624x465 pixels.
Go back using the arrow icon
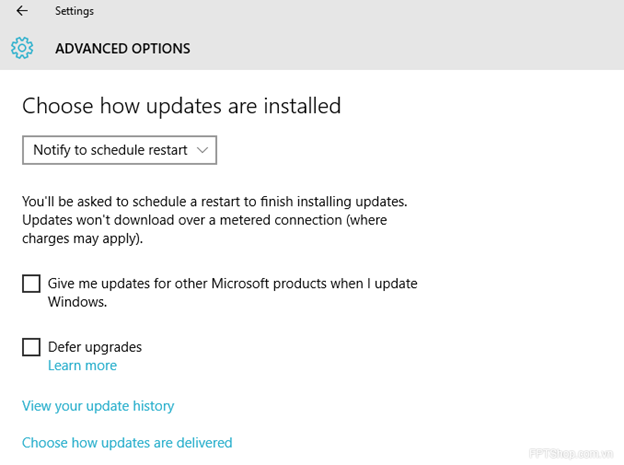pos(22,11)
